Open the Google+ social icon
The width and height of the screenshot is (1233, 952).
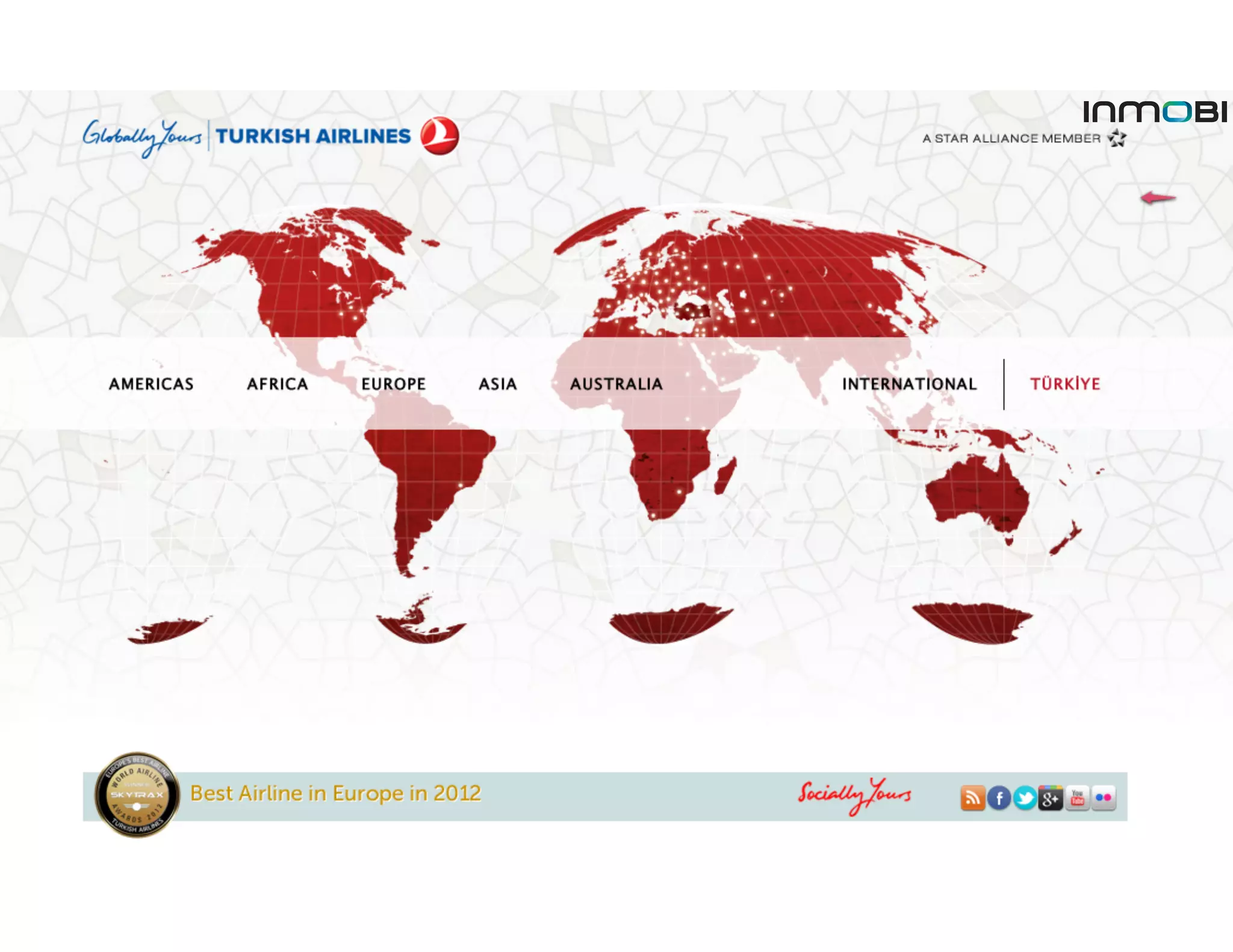(1051, 798)
